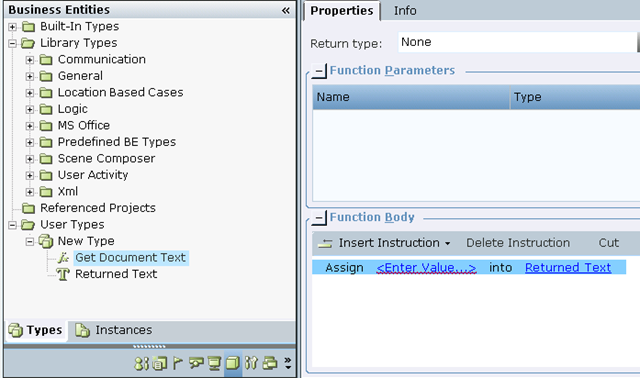The width and height of the screenshot is (640, 378).
Task: Switch to the Instances tab
Action: click(x=114, y=330)
